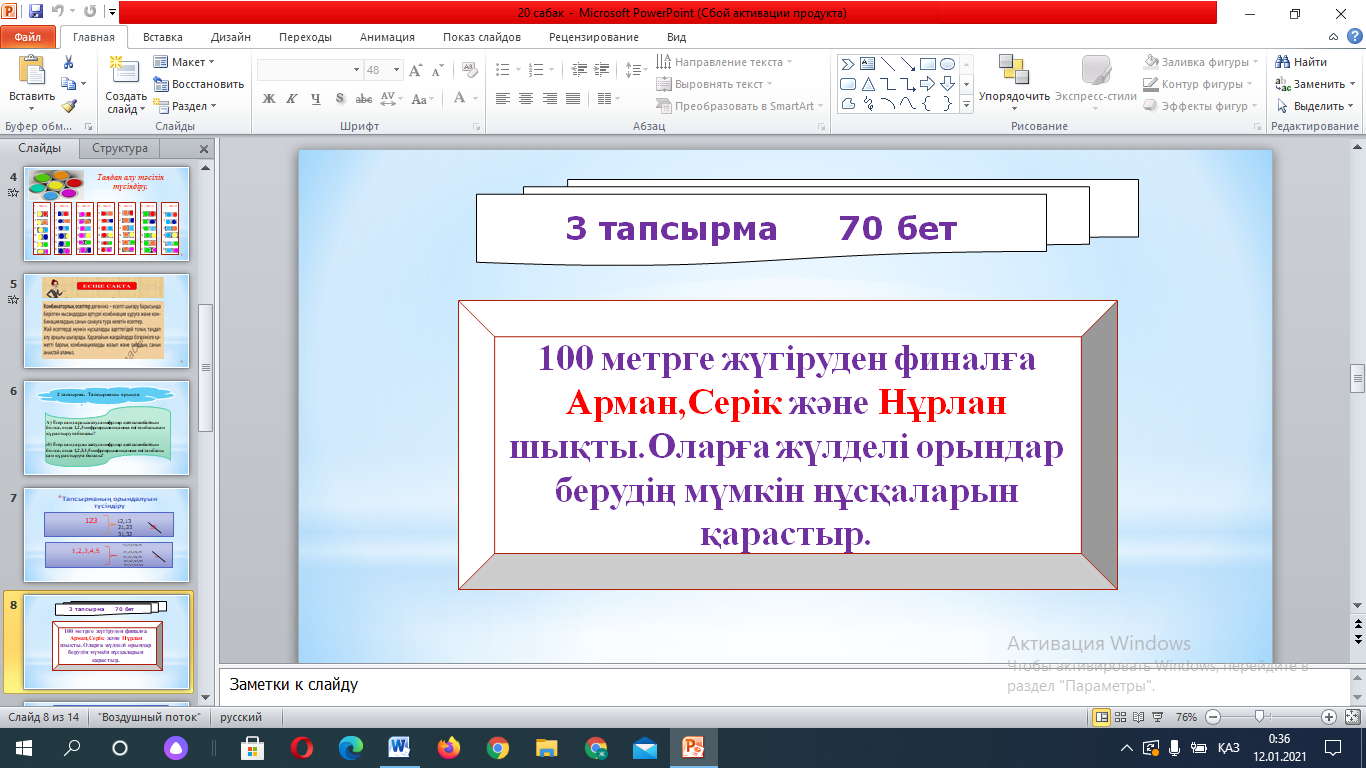Image resolution: width=1366 pixels, height=768 pixels.
Task: Select the straight line shape
Action: (x=888, y=64)
